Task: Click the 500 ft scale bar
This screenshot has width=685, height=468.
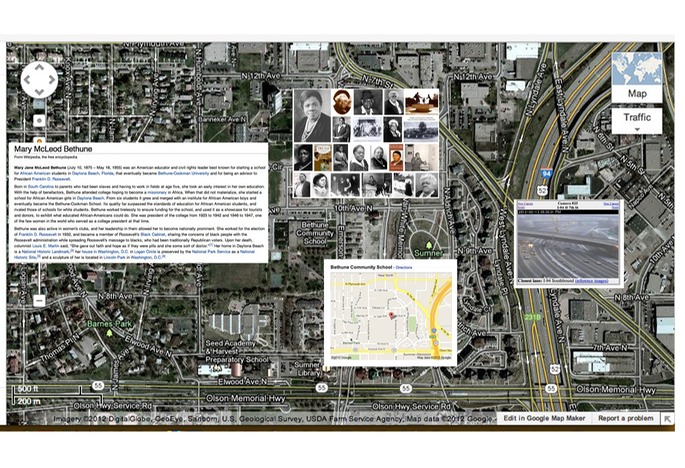Action: point(47,390)
